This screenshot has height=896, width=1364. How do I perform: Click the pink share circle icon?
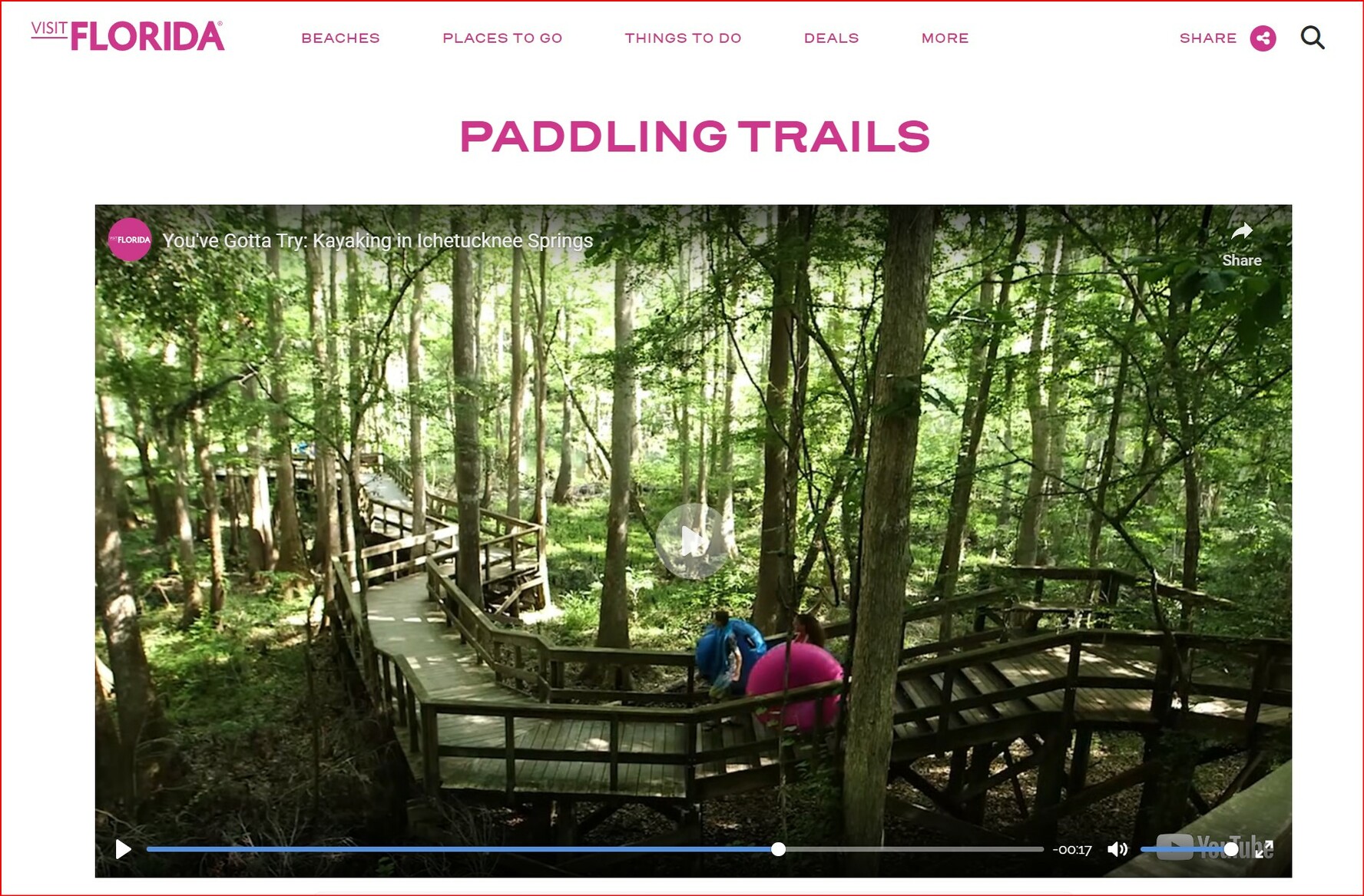click(1263, 38)
